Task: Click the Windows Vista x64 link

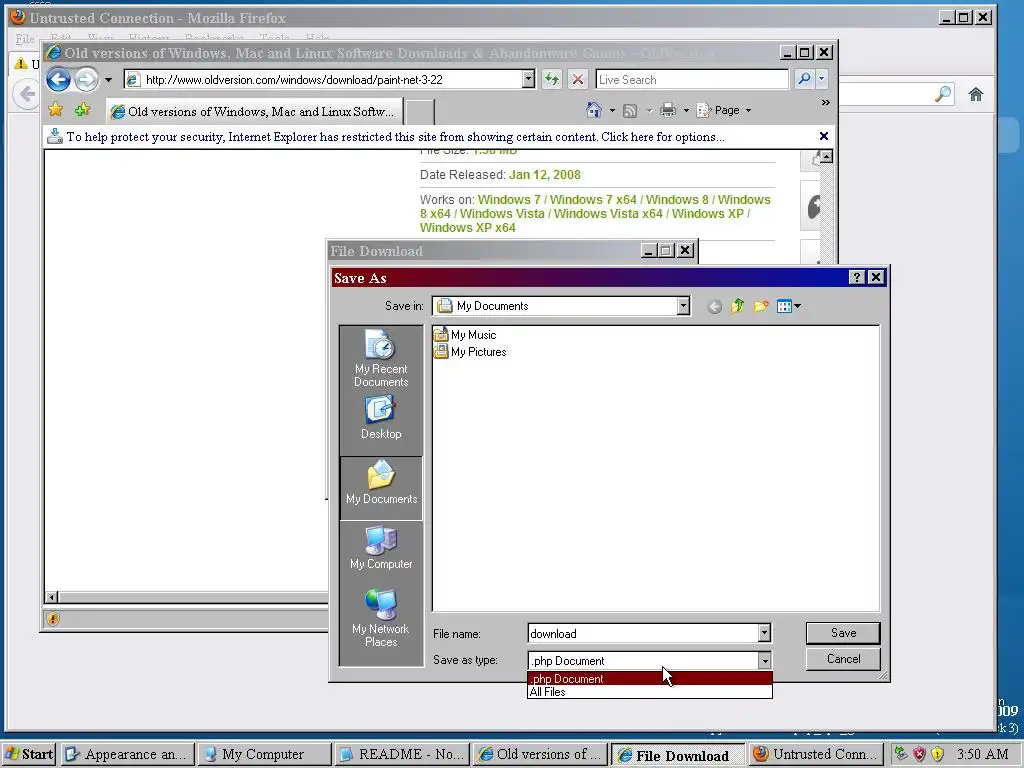Action: click(608, 214)
